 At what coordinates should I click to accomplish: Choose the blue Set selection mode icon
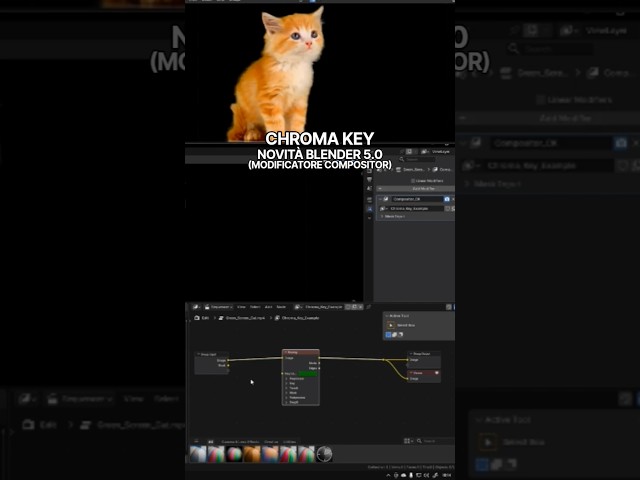(388, 335)
